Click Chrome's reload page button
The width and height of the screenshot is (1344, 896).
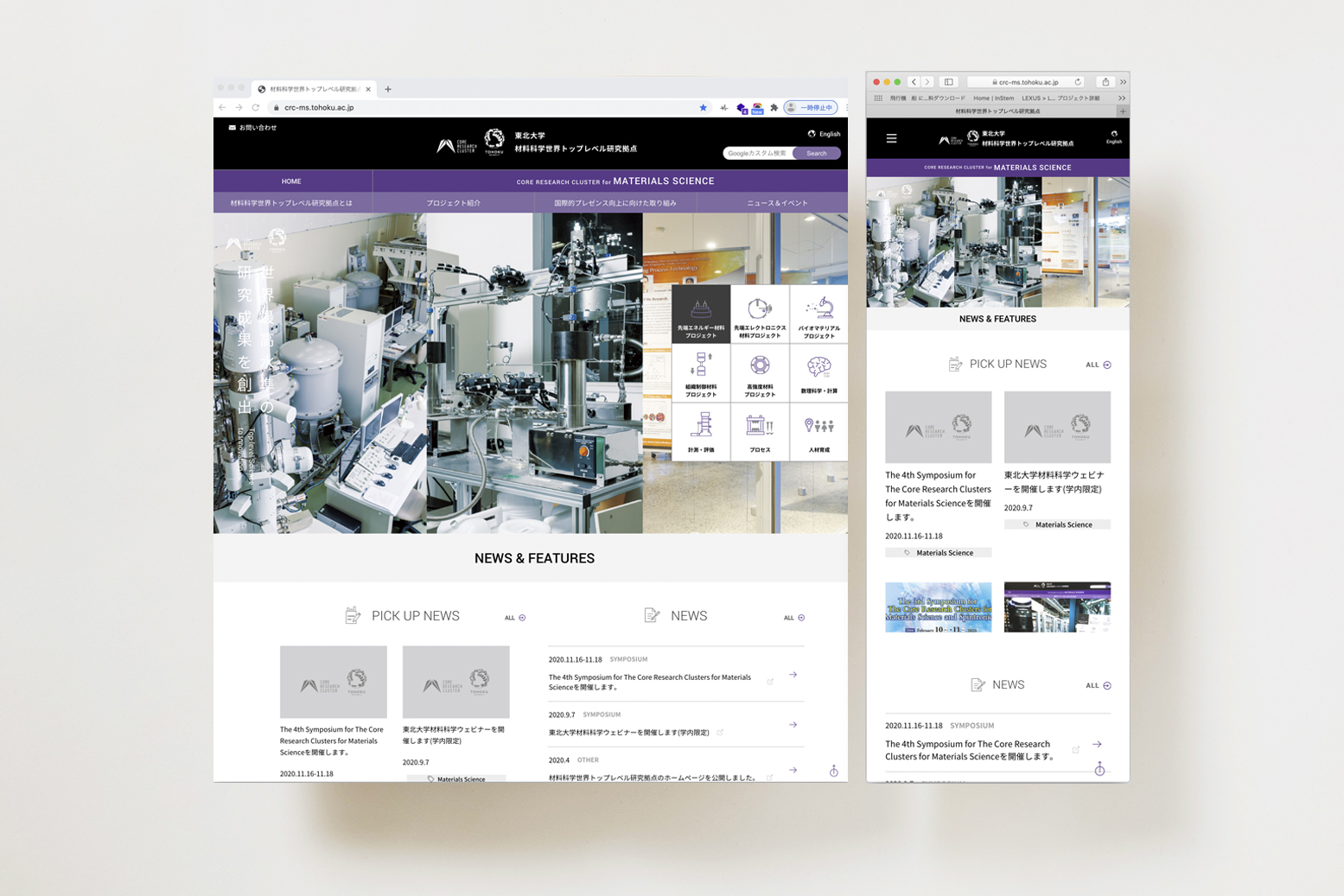pos(256,108)
